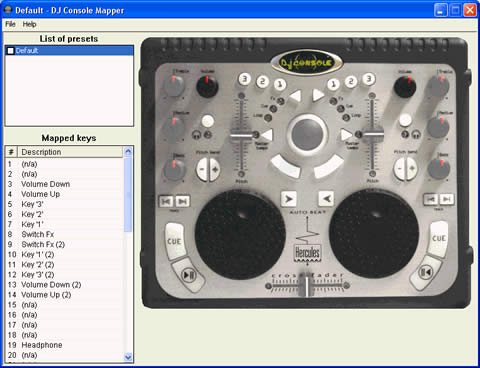The image size is (480, 368).
Task: Click the left deck button 3
Action: pyautogui.click(x=244, y=79)
